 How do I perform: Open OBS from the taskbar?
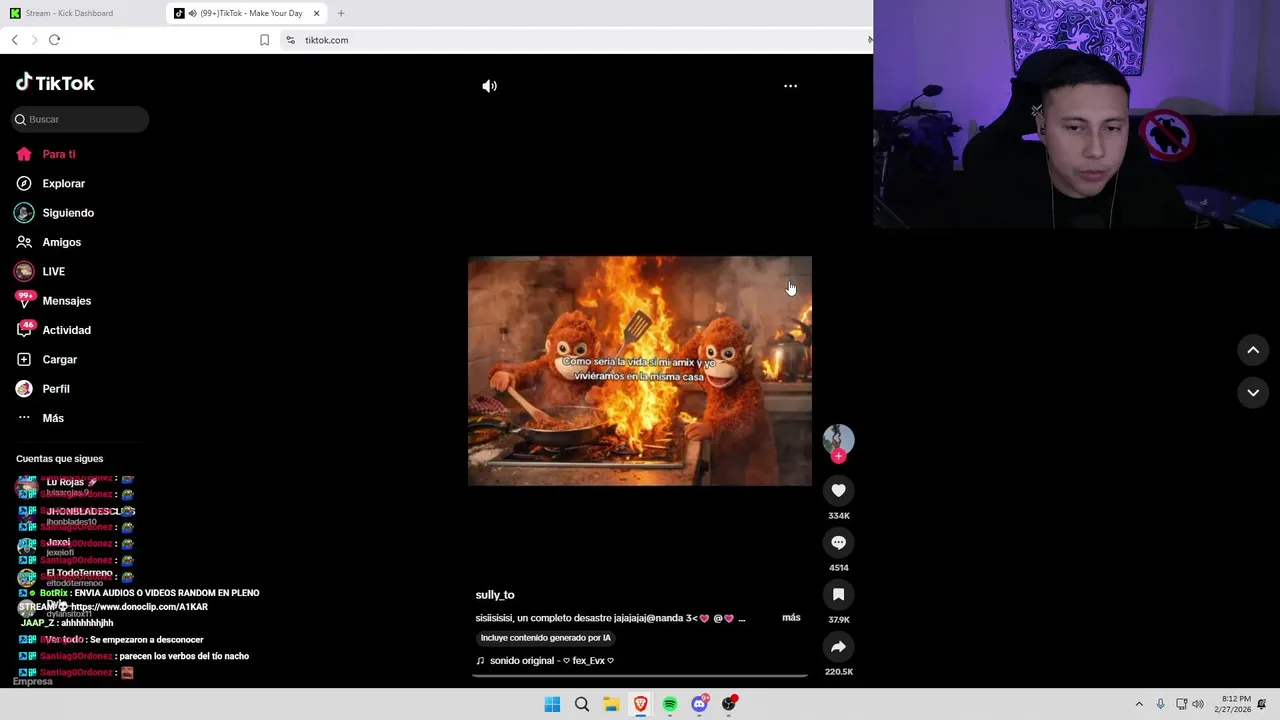729,704
